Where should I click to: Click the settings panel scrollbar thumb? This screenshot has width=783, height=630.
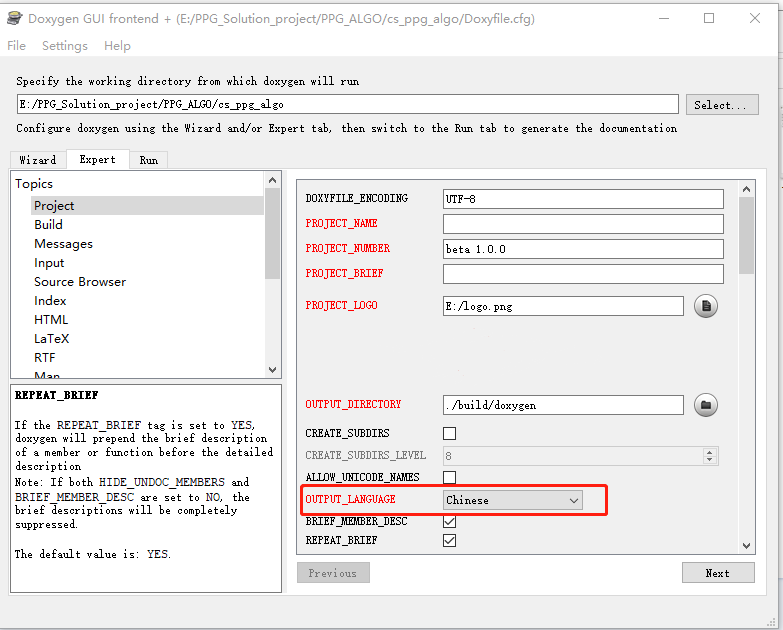(747, 235)
